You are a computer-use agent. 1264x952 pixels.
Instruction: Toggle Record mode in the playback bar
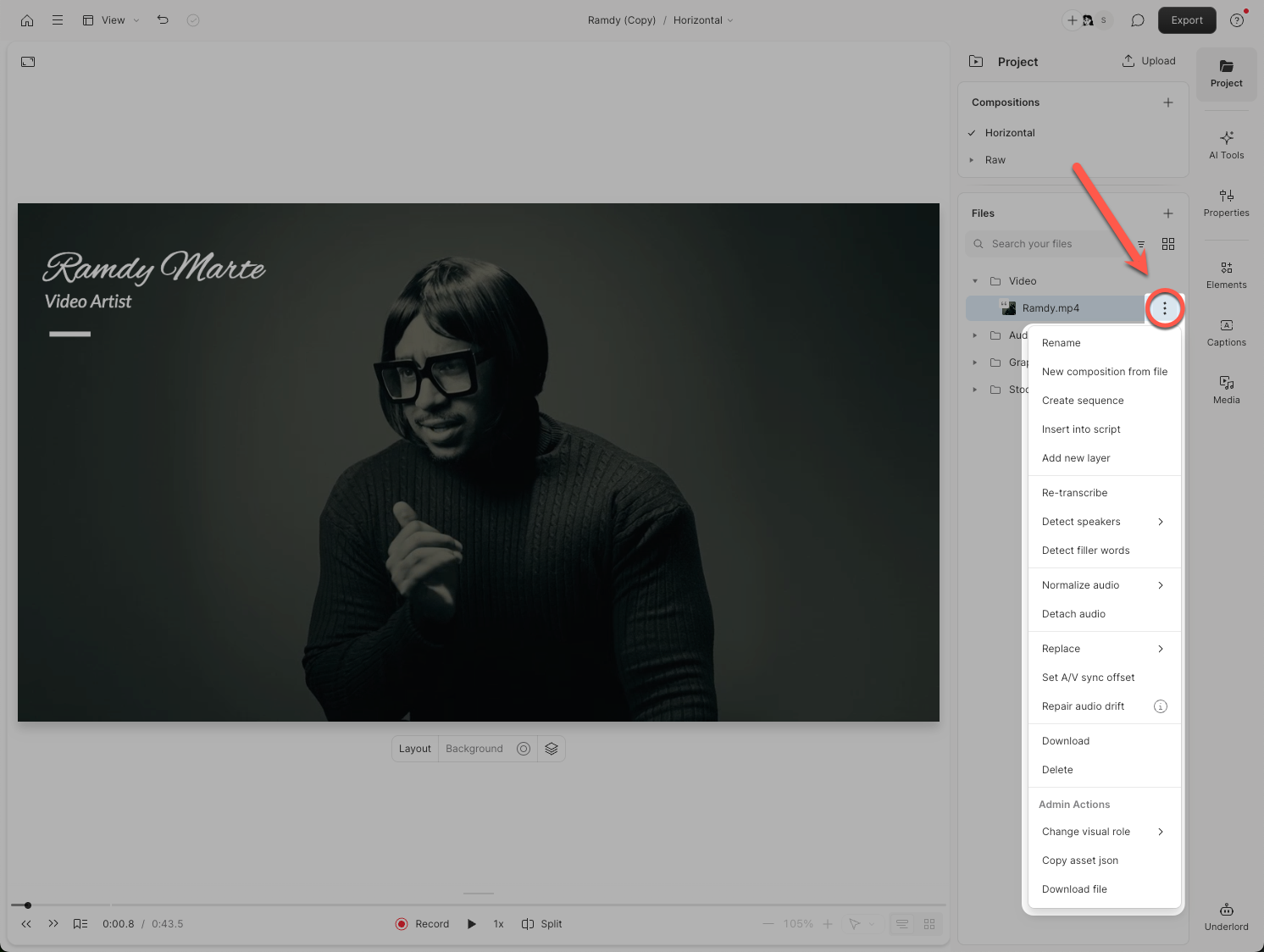(x=421, y=924)
